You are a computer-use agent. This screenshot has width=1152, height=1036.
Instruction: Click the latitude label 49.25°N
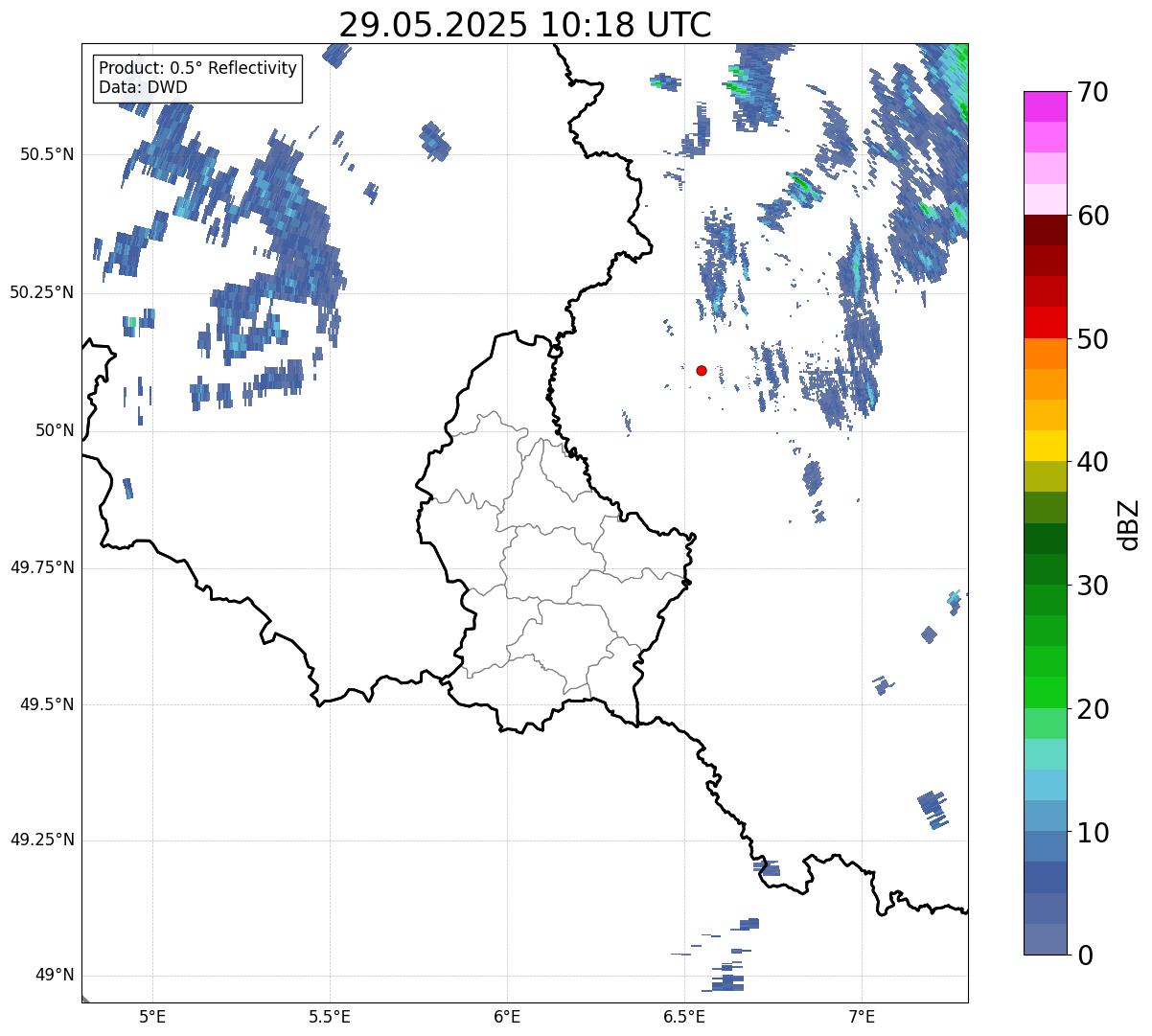pyautogui.click(x=42, y=840)
